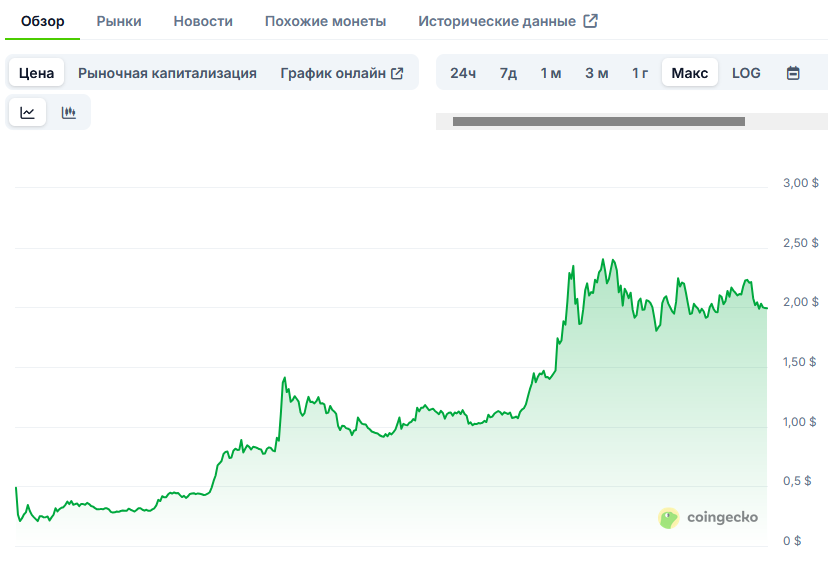Set chart range to 1 м
830x563 pixels.
(551, 73)
